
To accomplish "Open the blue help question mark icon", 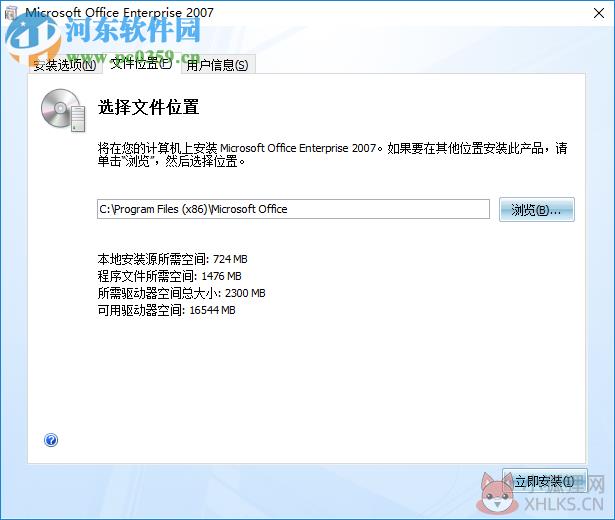I will coord(51,440).
